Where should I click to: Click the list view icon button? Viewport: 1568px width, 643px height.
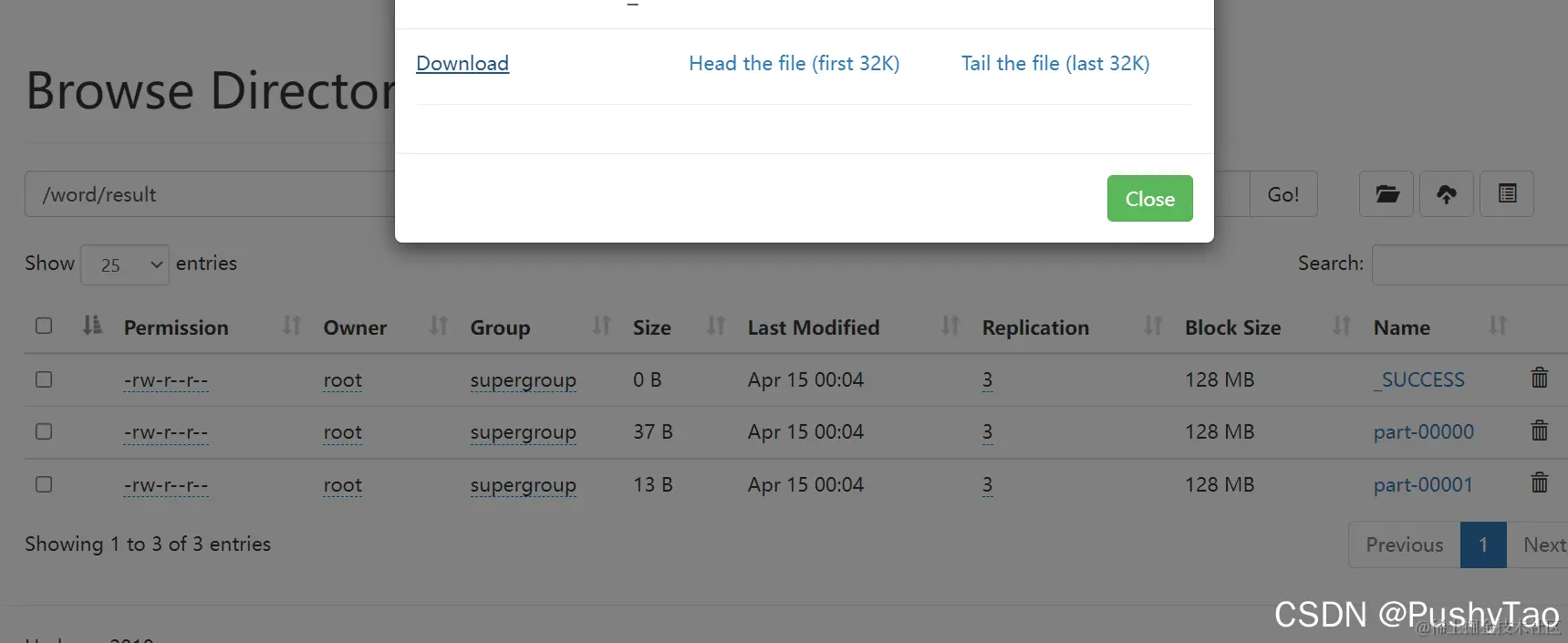point(1507,194)
